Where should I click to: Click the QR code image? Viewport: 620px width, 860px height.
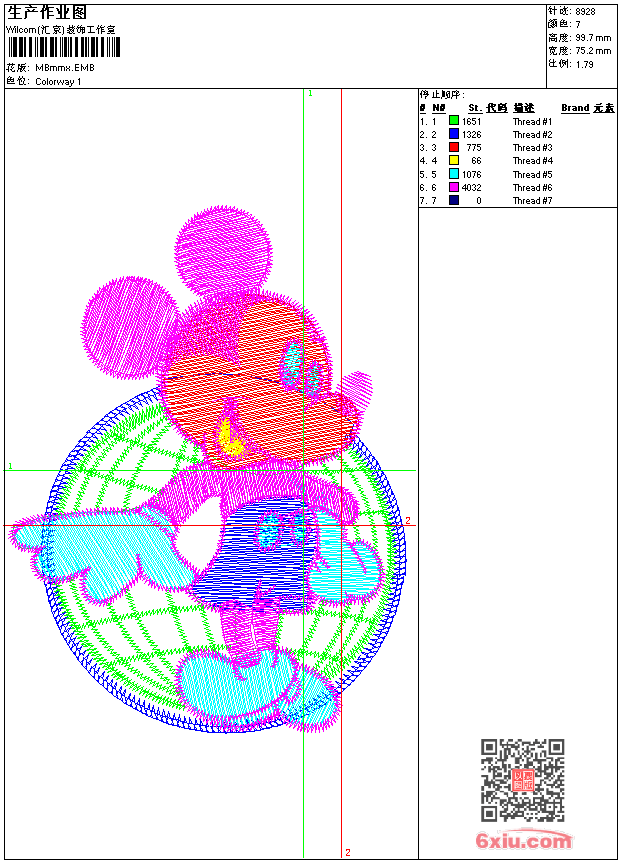pos(522,780)
